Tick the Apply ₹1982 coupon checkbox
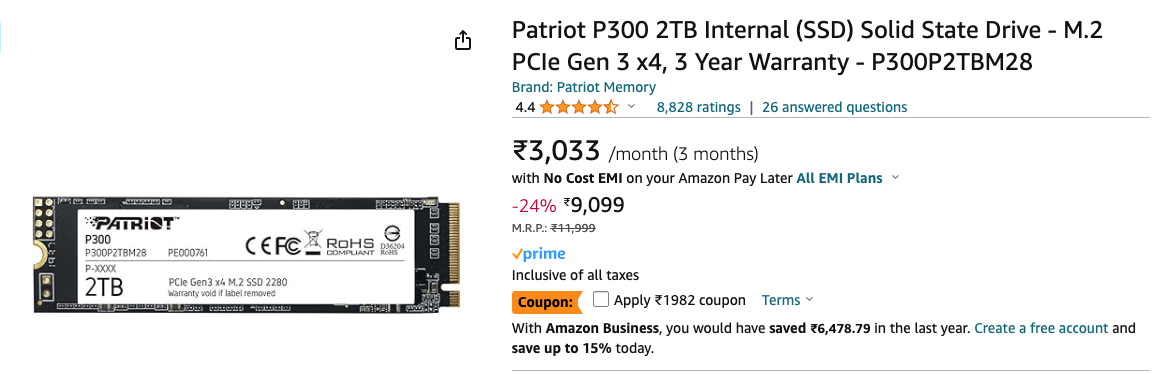Screen dimensions: 1158x374 tap(600, 299)
